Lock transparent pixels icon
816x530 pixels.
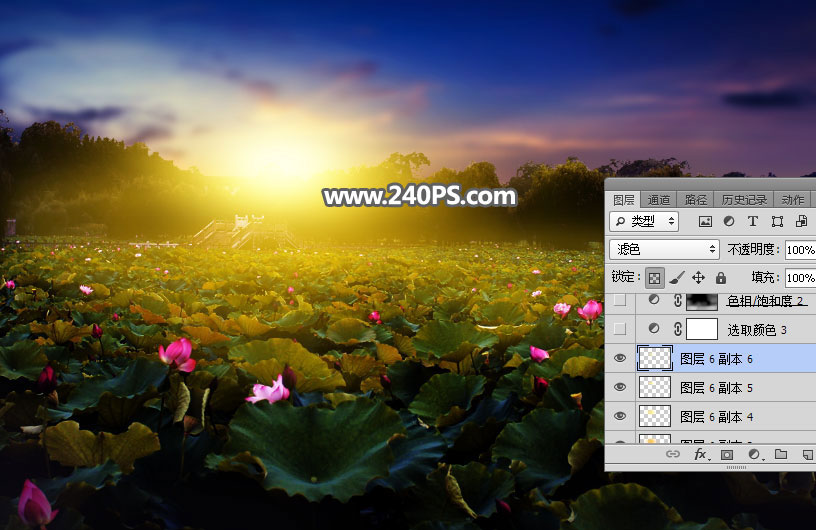pyautogui.click(x=655, y=278)
